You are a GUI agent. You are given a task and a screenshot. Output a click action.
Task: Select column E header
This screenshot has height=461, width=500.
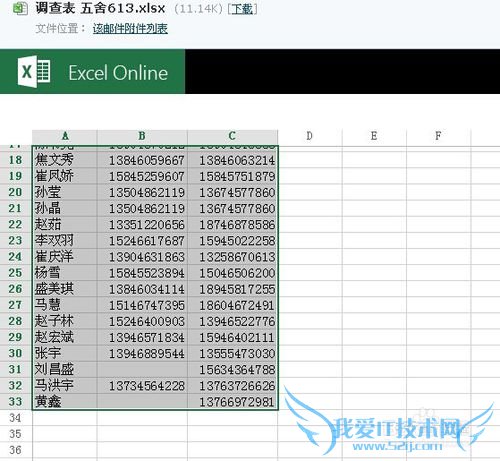click(374, 136)
